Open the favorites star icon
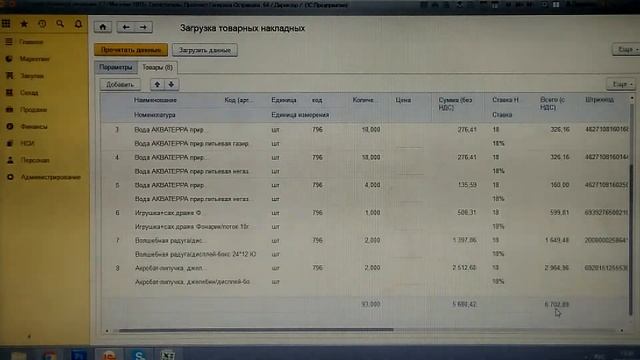Screen dimensions: 640x360 click(x=24, y=24)
